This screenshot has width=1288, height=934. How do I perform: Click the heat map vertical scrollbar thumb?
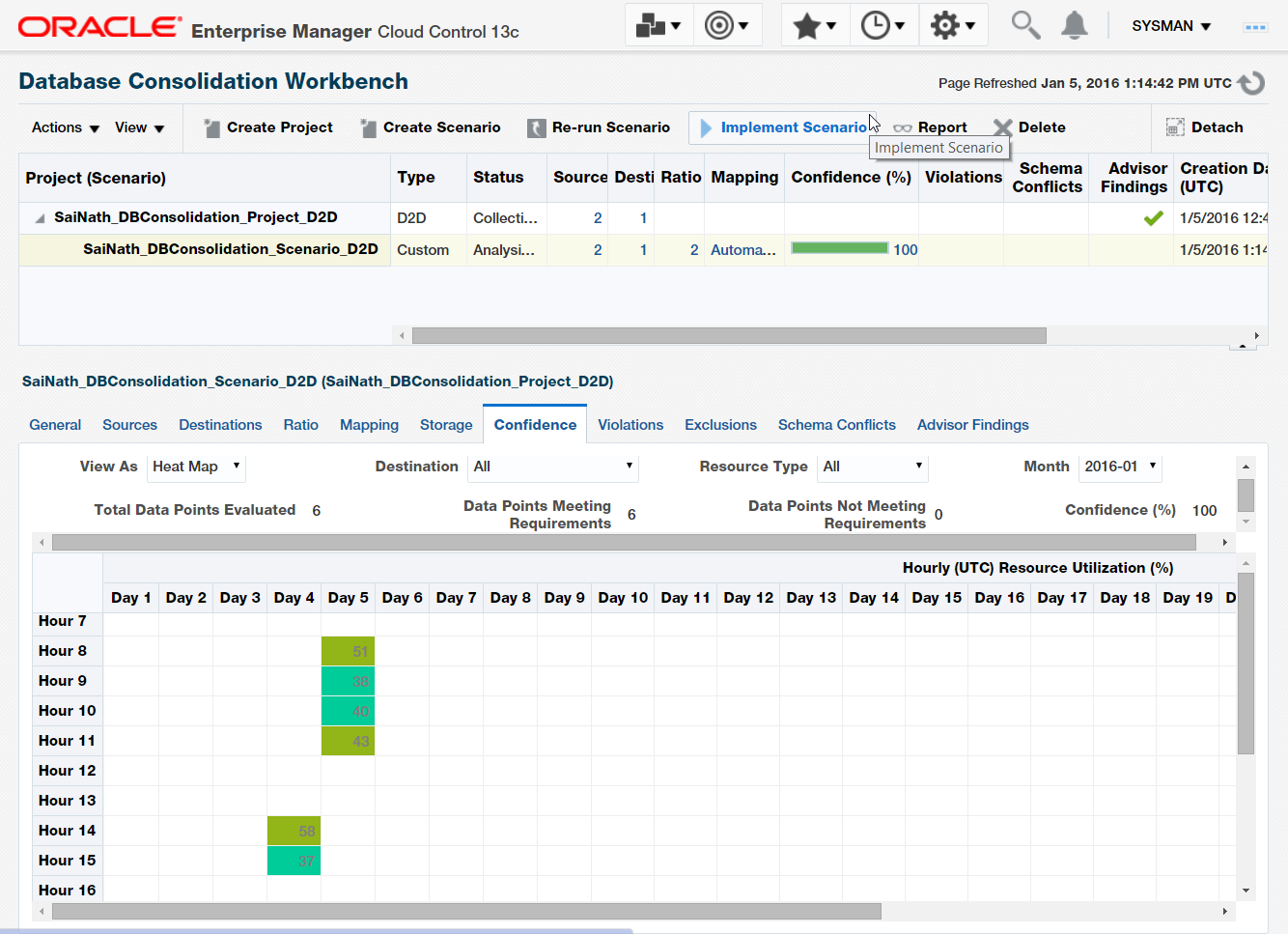(1246, 664)
